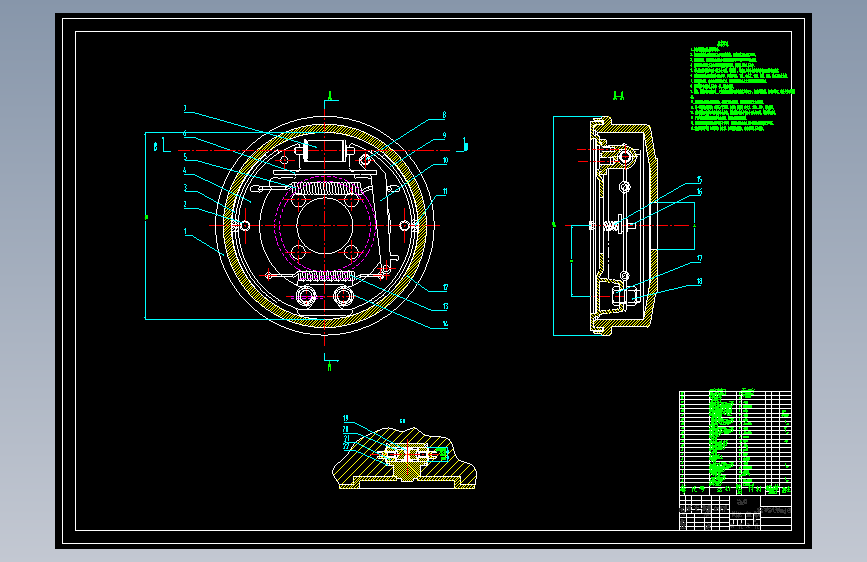867x562 pixels.
Task: Click part callout number 18
Action: coord(699,282)
